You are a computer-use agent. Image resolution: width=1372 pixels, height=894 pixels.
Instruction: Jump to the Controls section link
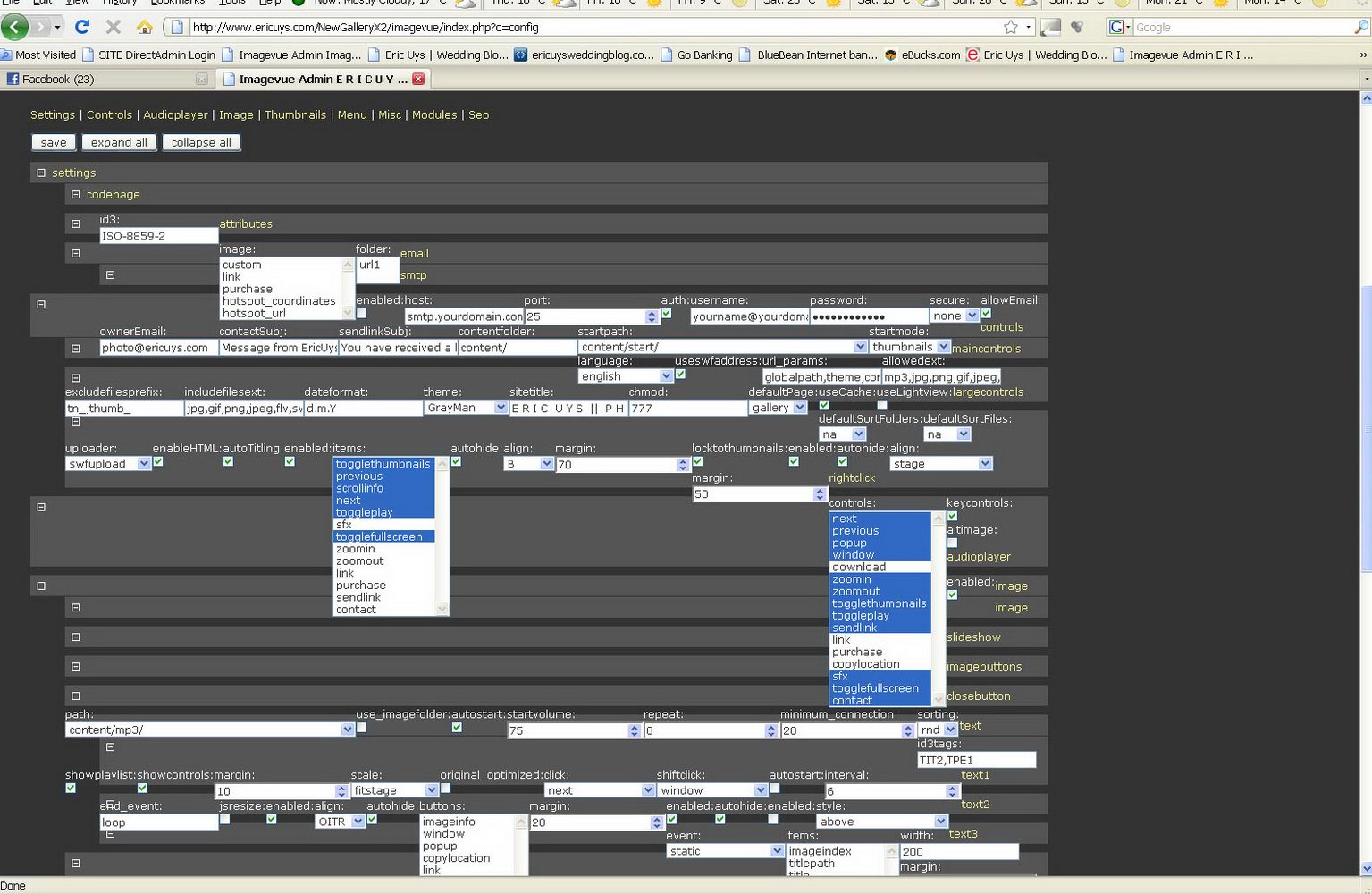coord(109,114)
